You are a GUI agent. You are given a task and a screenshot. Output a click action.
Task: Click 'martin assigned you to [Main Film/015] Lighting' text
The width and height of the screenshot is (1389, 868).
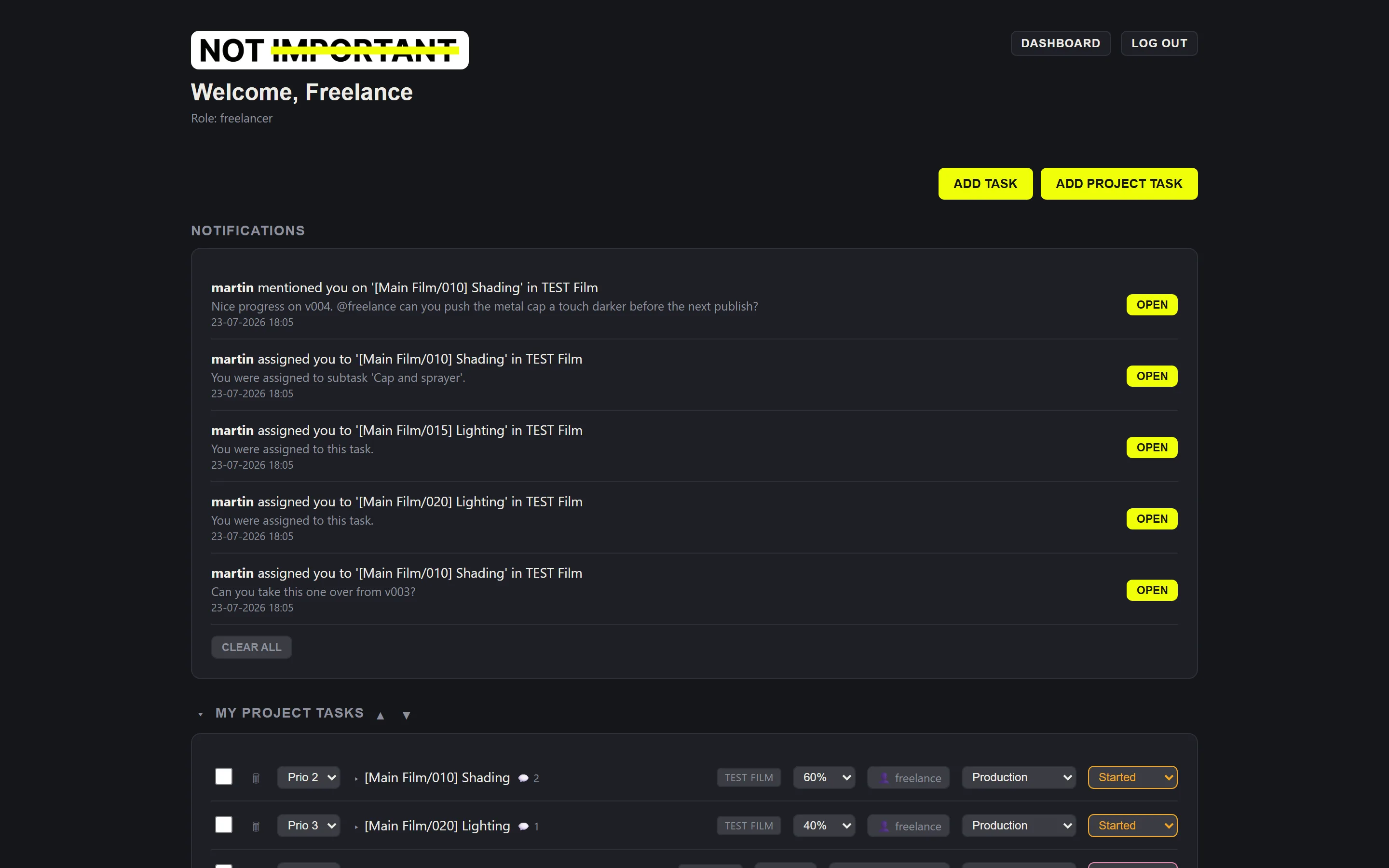point(396,431)
